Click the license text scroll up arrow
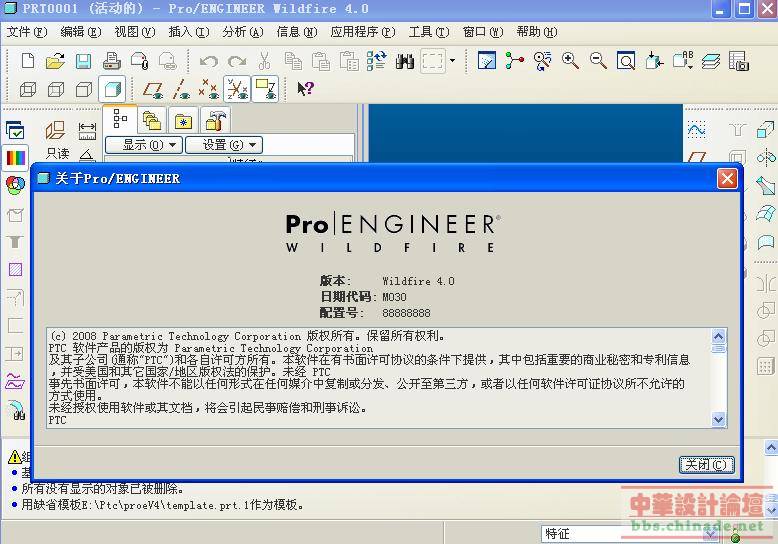This screenshot has width=778, height=544. (x=718, y=337)
